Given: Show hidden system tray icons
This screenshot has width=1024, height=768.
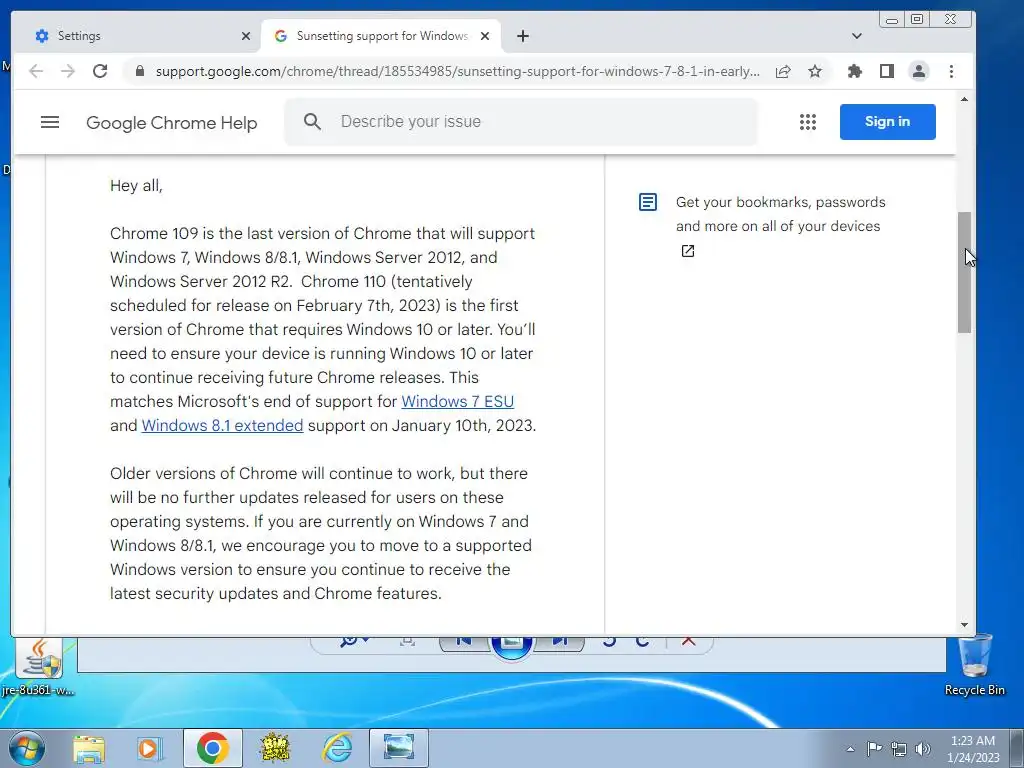Looking at the screenshot, I should pos(850,749).
